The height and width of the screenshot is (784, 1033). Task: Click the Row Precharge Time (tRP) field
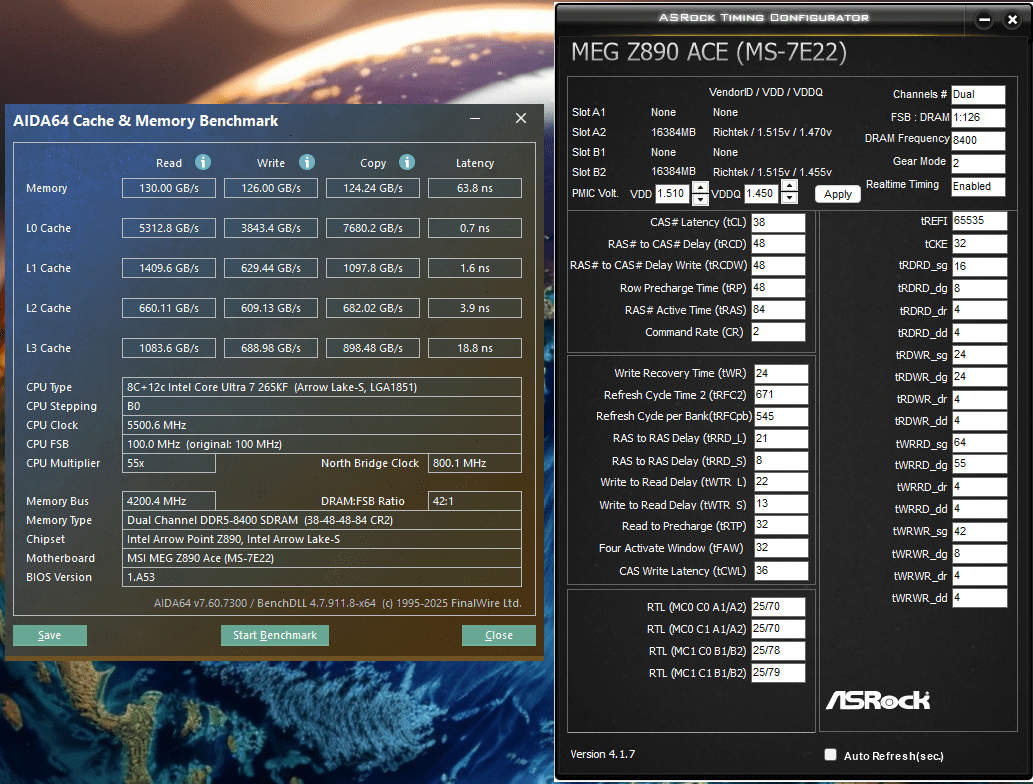click(x=777, y=288)
